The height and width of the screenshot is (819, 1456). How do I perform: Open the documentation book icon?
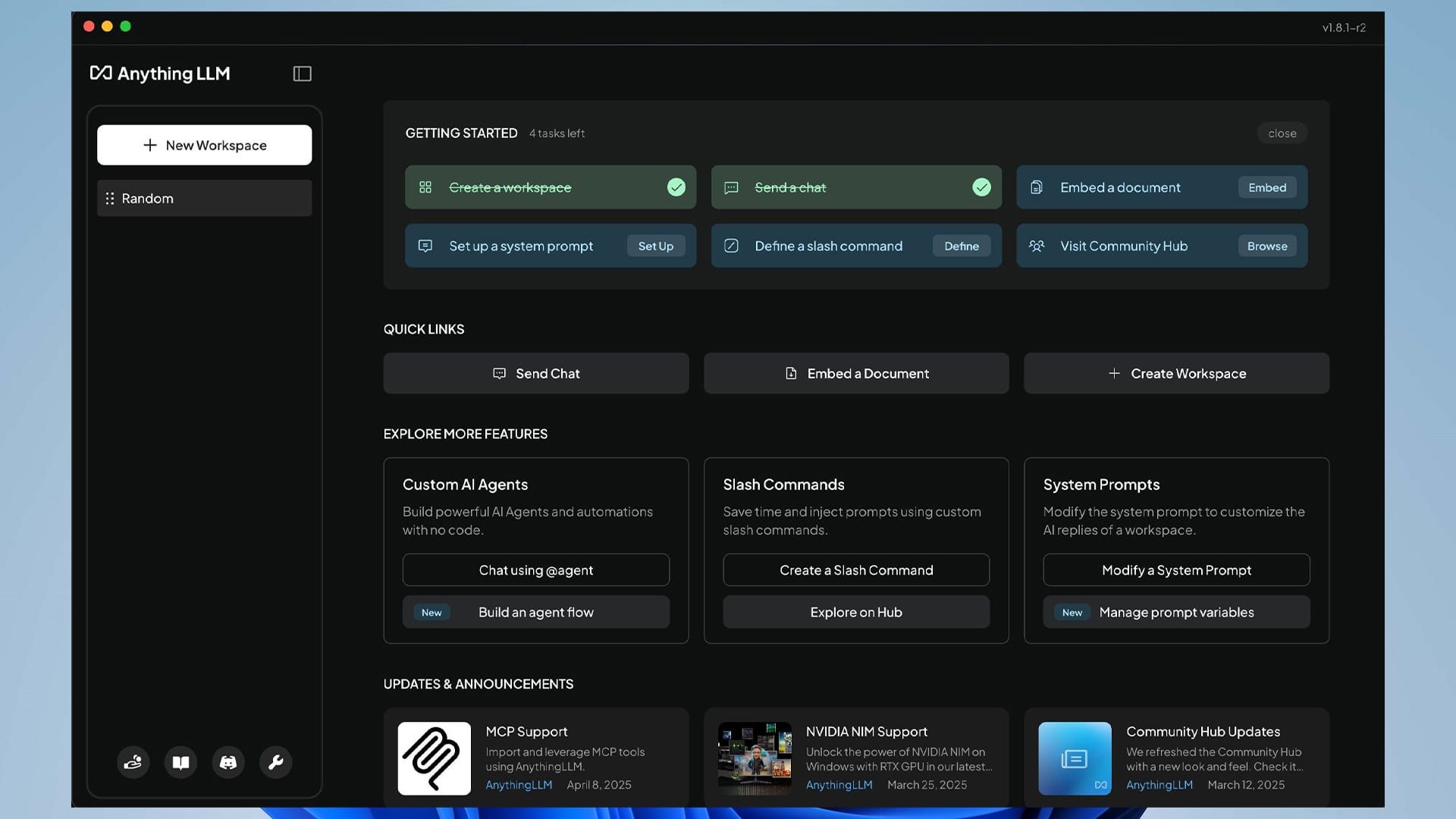coord(180,762)
